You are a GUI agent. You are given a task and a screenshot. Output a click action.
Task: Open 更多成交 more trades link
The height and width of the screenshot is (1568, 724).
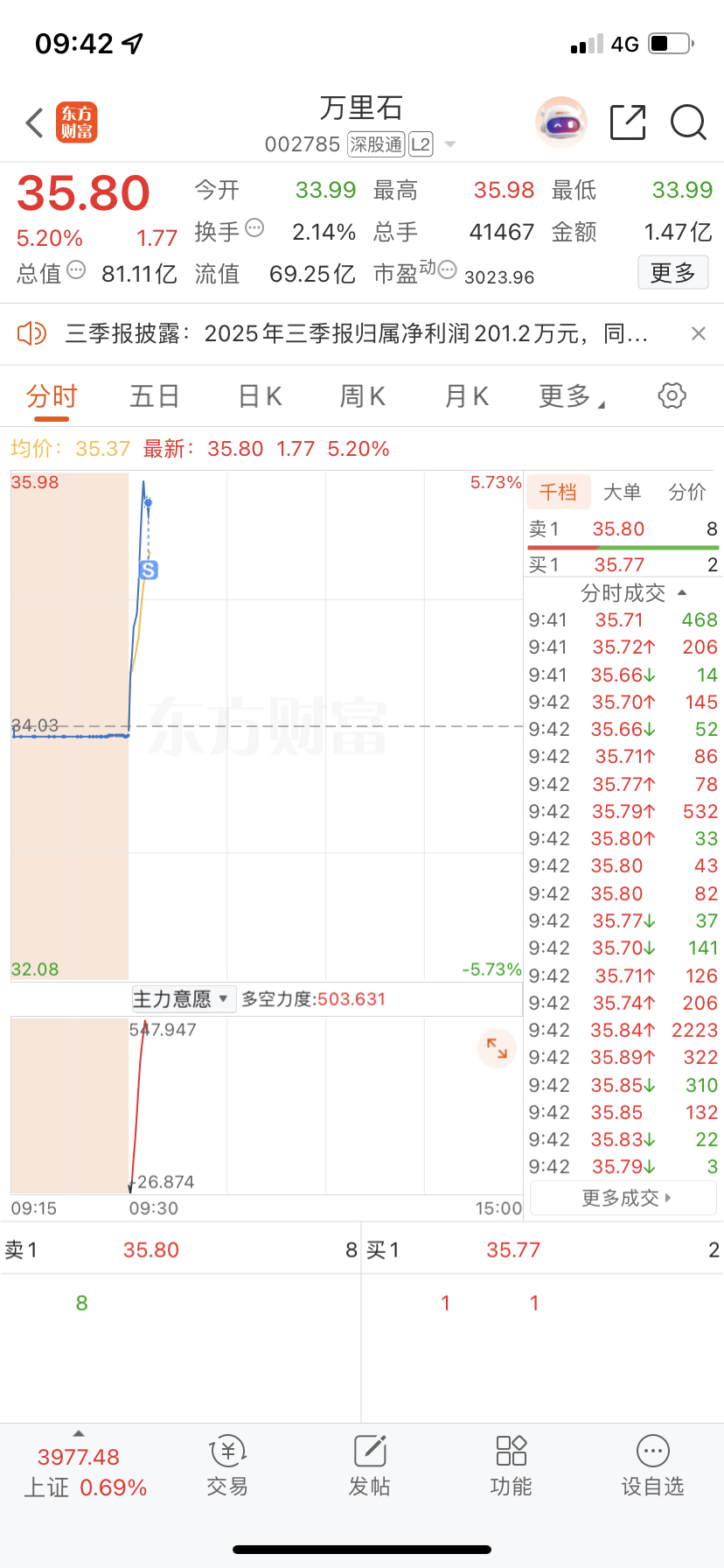coord(624,1198)
